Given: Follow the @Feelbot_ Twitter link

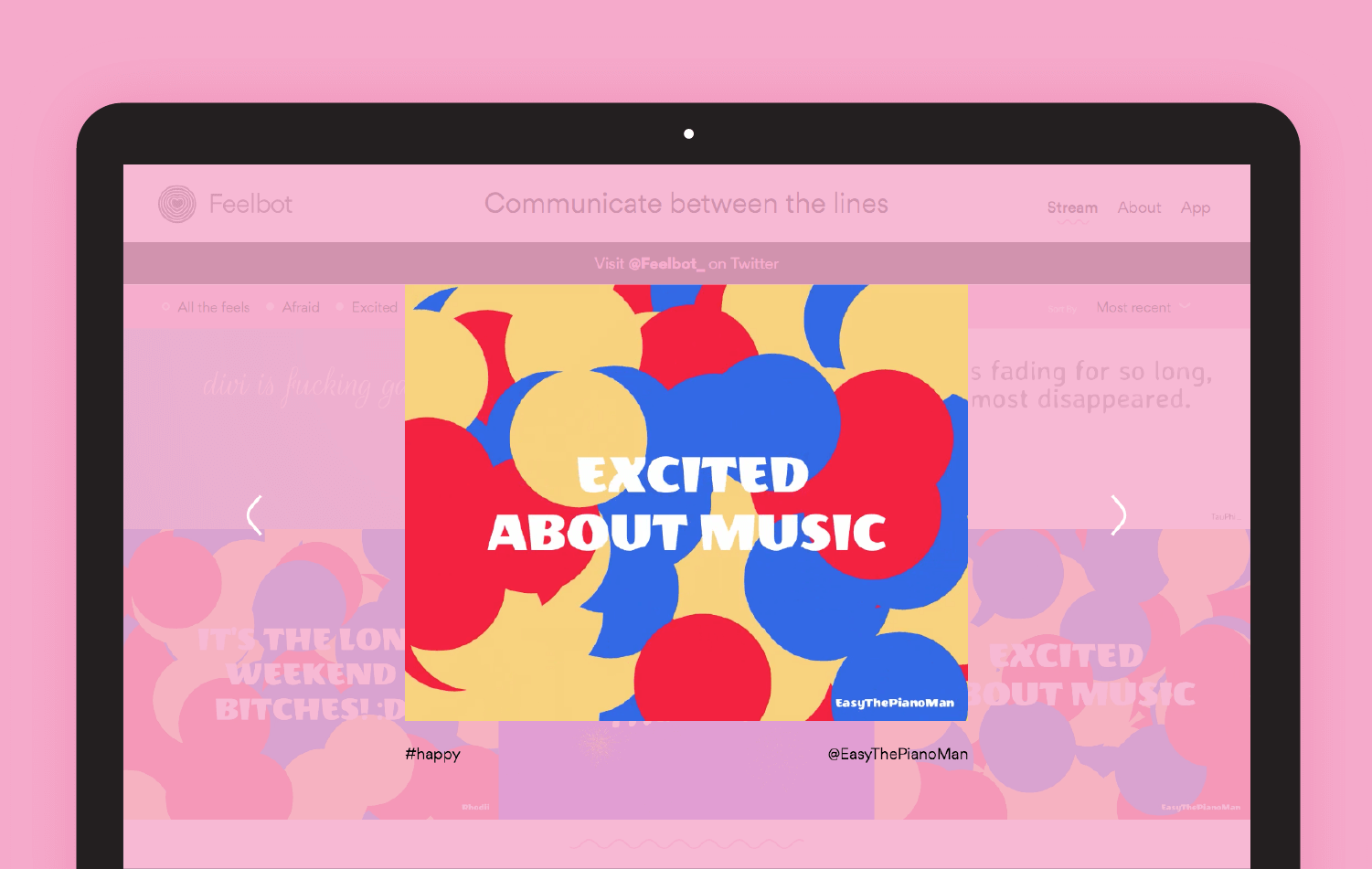Looking at the screenshot, I should click(666, 263).
